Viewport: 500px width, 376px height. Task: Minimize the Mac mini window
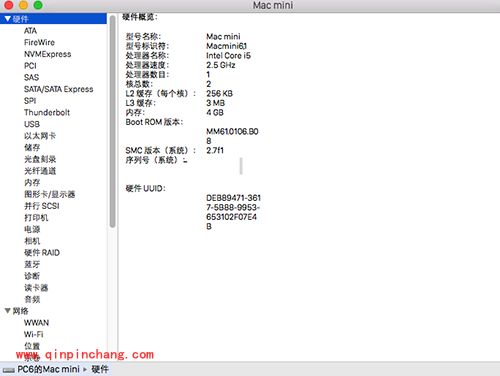coord(23,5)
